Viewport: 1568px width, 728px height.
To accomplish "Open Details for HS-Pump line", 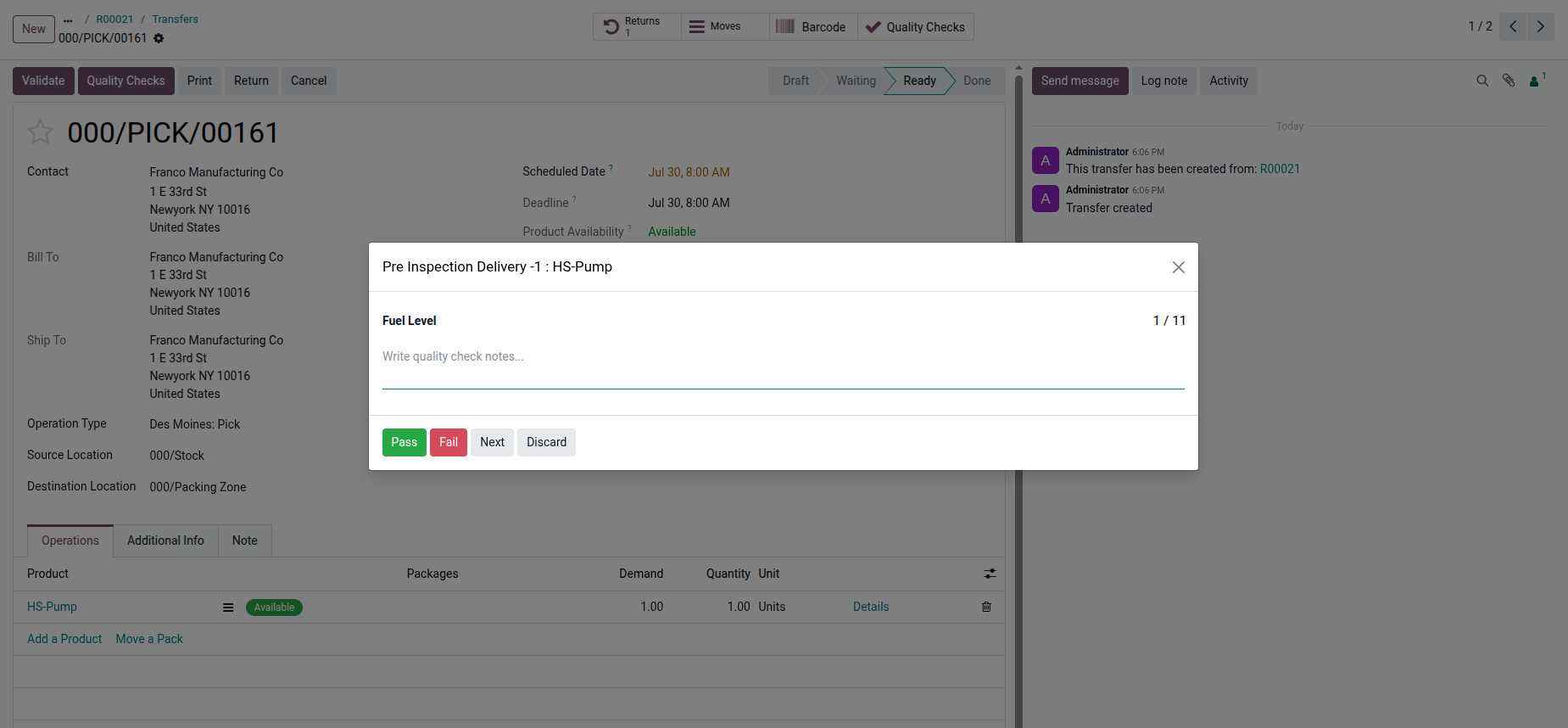I will 871,607.
